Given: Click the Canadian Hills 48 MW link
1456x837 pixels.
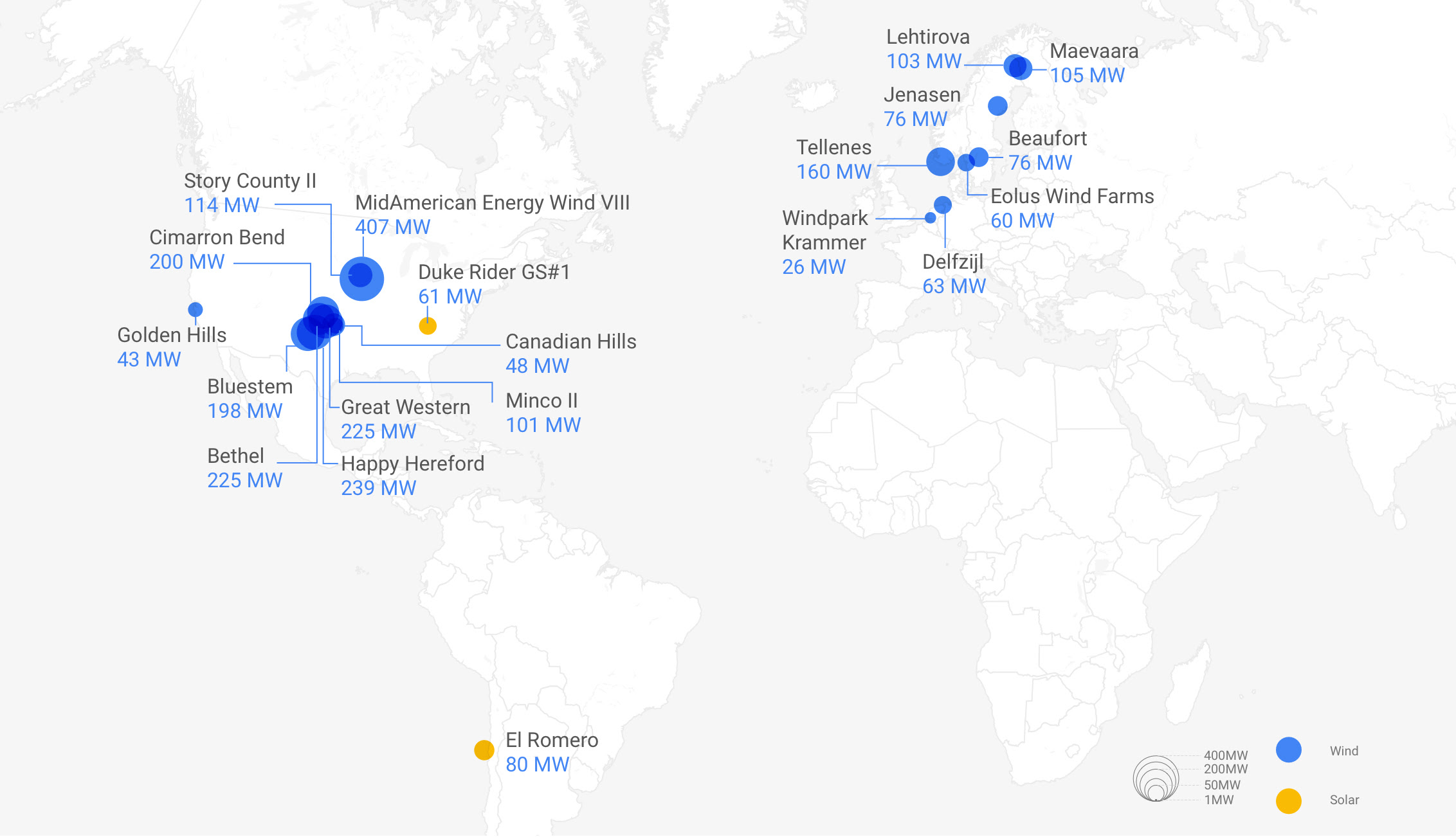Looking at the screenshot, I should (538, 366).
